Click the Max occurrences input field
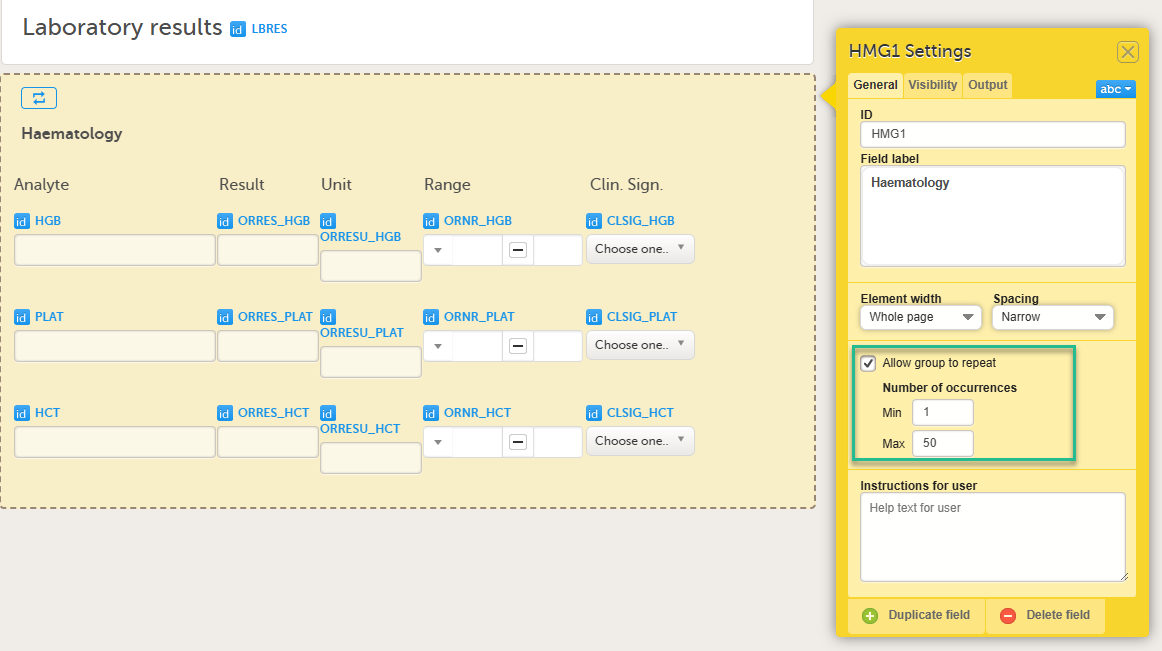 942,442
